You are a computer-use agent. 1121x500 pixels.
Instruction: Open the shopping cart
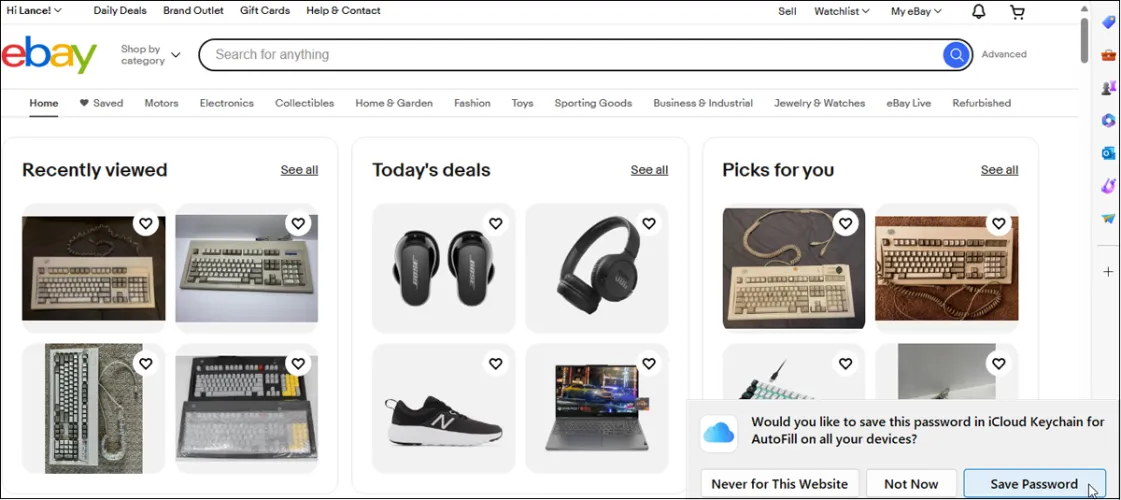click(1017, 11)
